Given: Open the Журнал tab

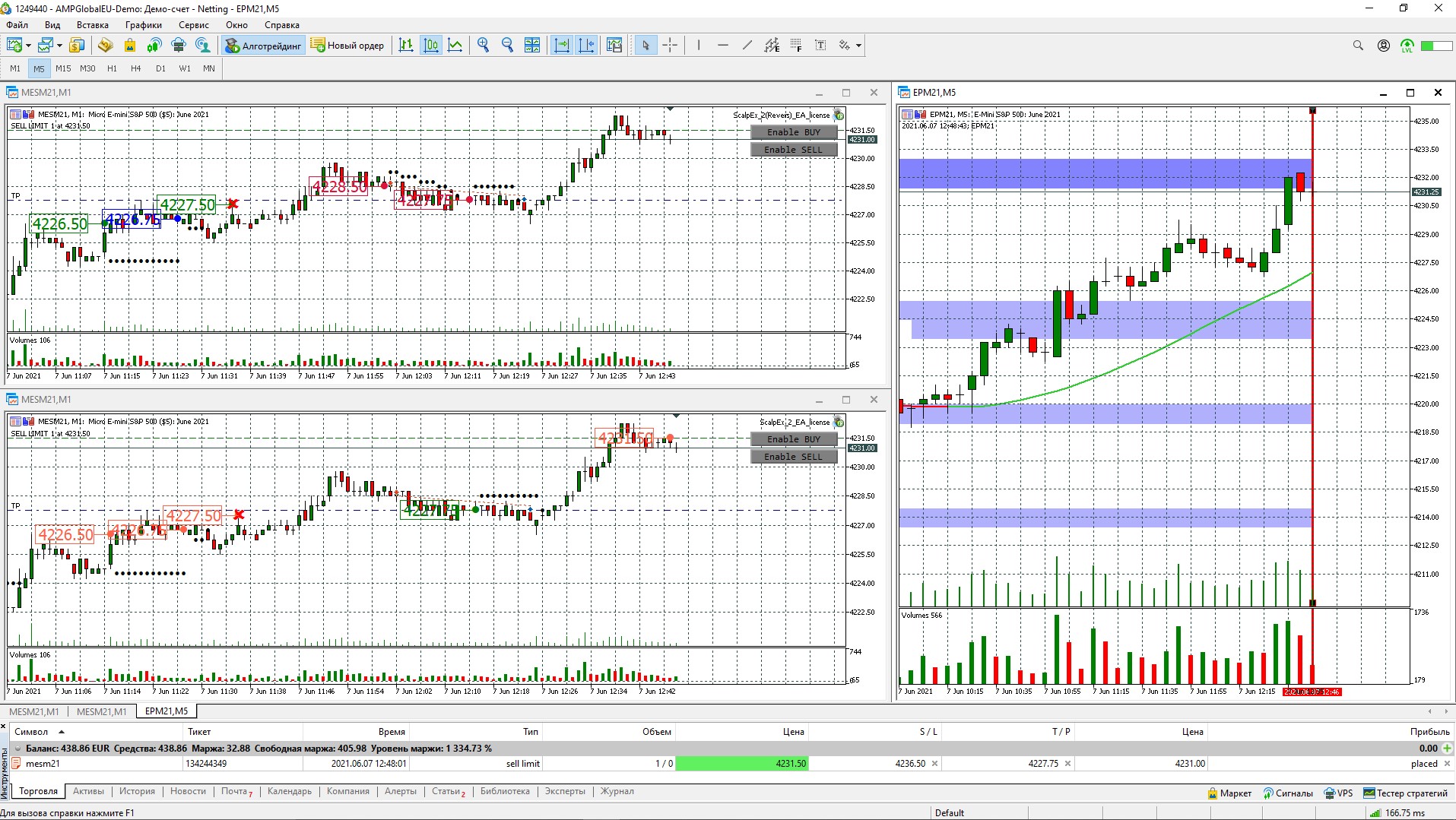Looking at the screenshot, I should [617, 791].
